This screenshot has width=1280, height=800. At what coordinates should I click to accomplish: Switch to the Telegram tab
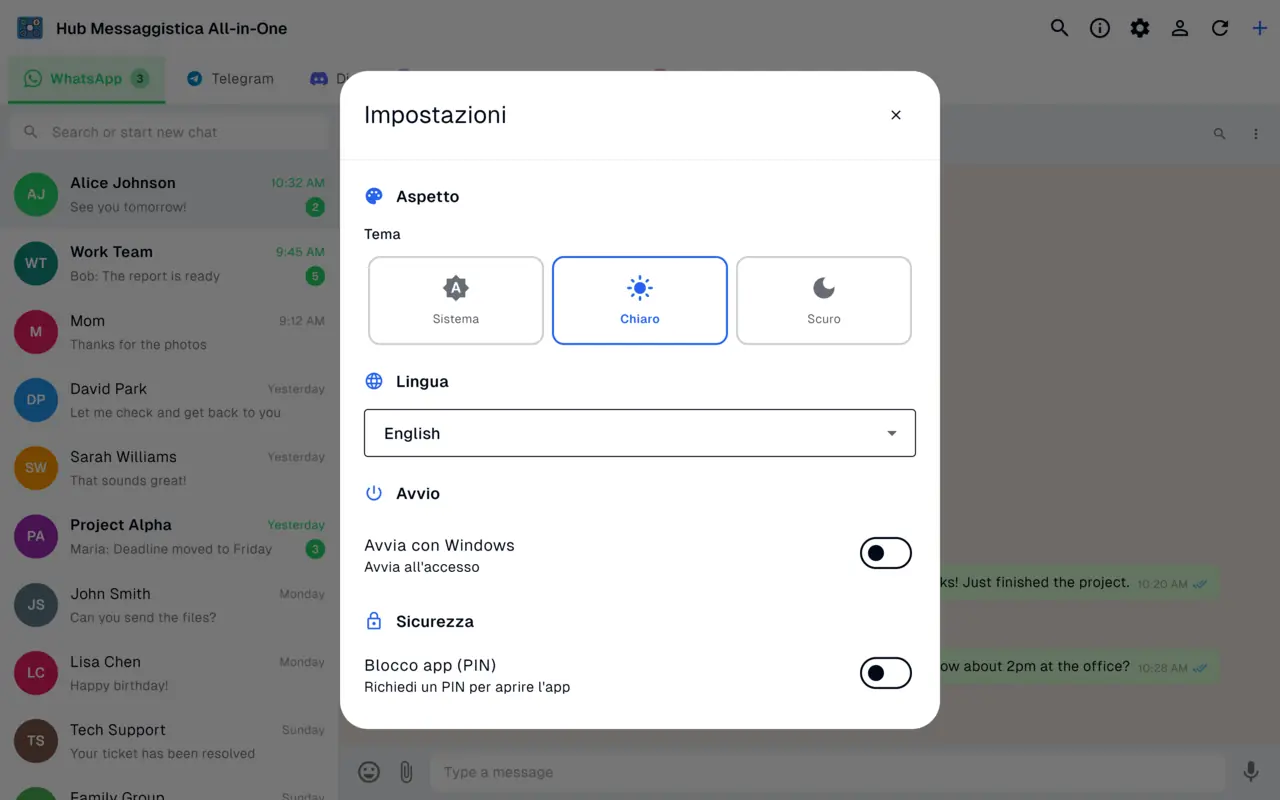click(x=230, y=79)
